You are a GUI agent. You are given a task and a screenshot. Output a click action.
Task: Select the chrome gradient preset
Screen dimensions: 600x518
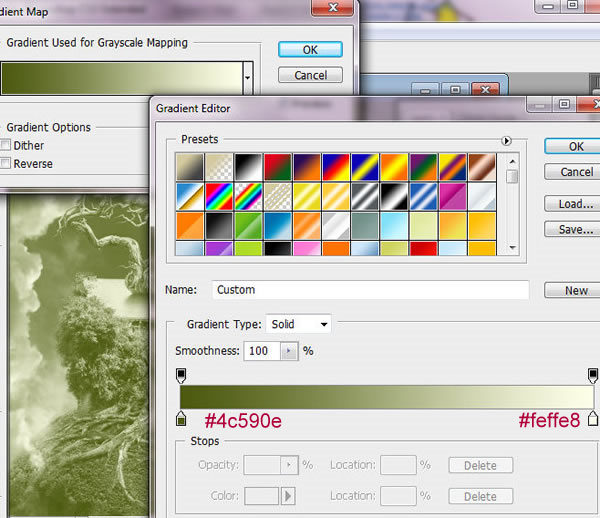tap(190, 197)
